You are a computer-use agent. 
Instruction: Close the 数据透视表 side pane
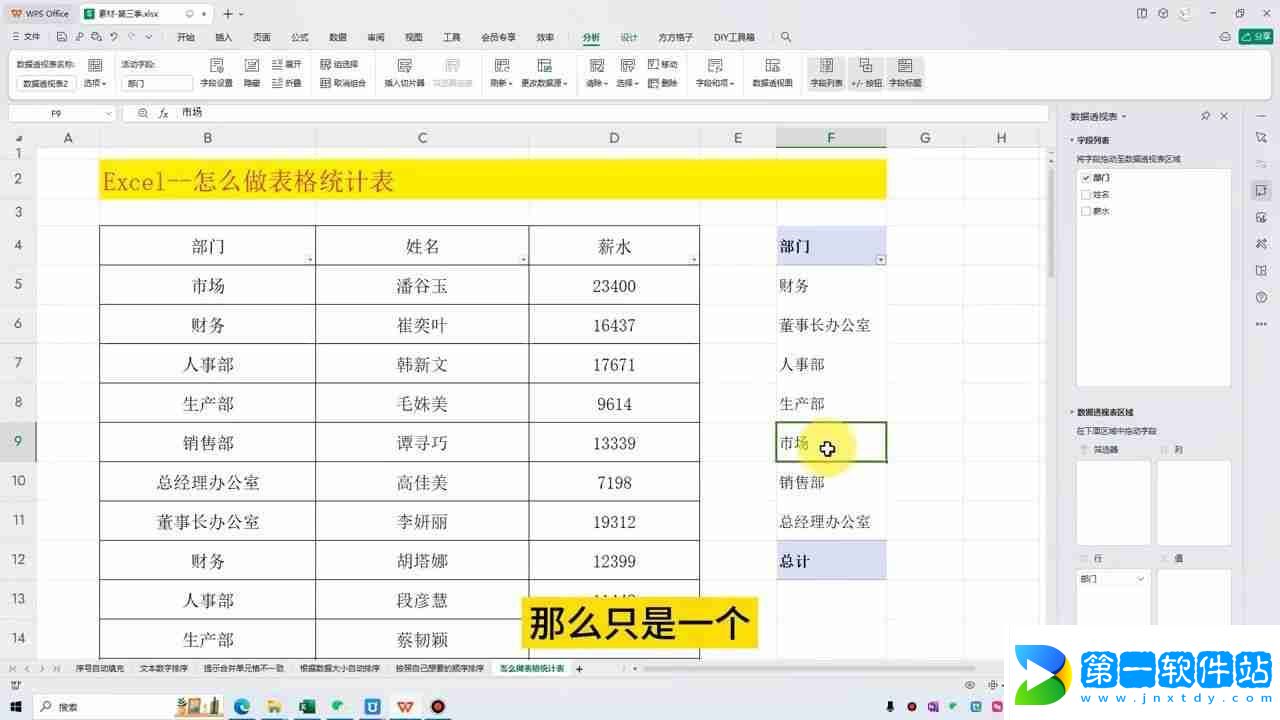point(1224,116)
